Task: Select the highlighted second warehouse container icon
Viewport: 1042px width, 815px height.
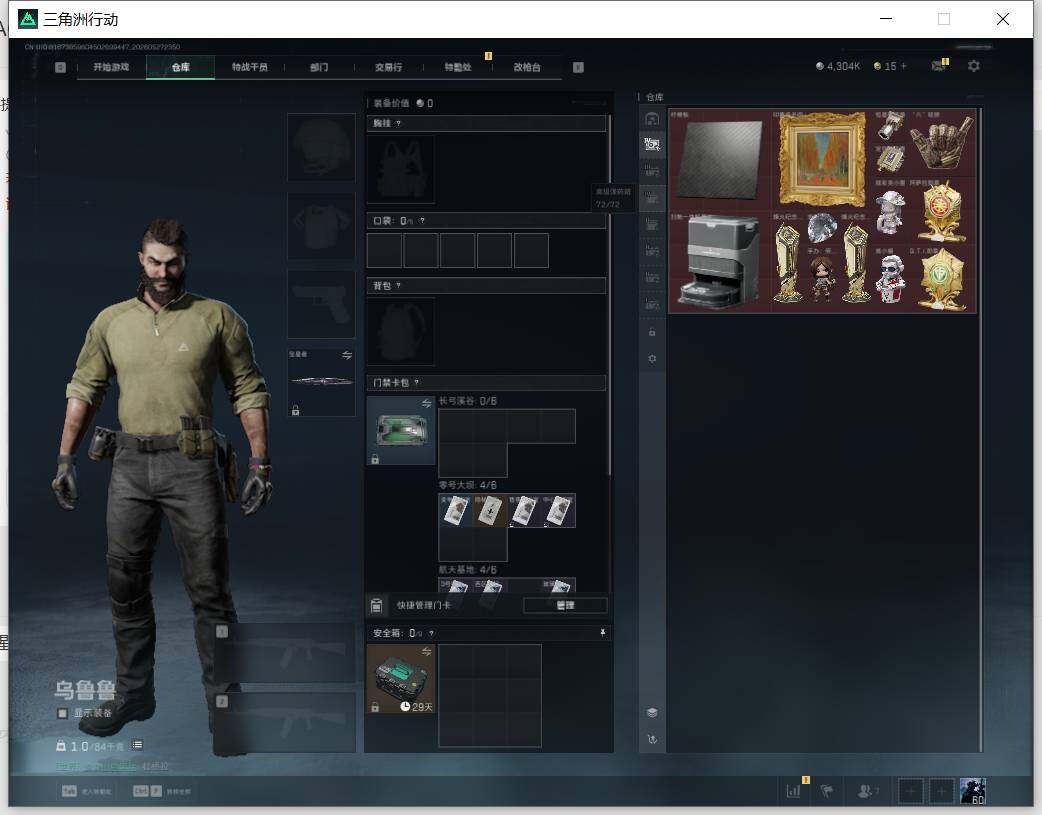Action: point(652,145)
